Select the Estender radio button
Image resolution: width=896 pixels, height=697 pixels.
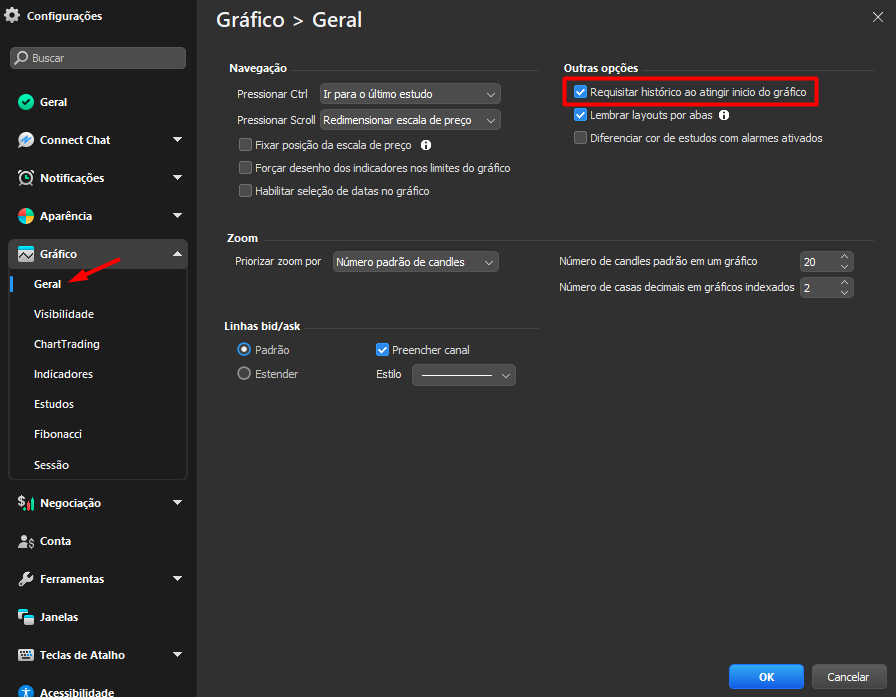(244, 374)
